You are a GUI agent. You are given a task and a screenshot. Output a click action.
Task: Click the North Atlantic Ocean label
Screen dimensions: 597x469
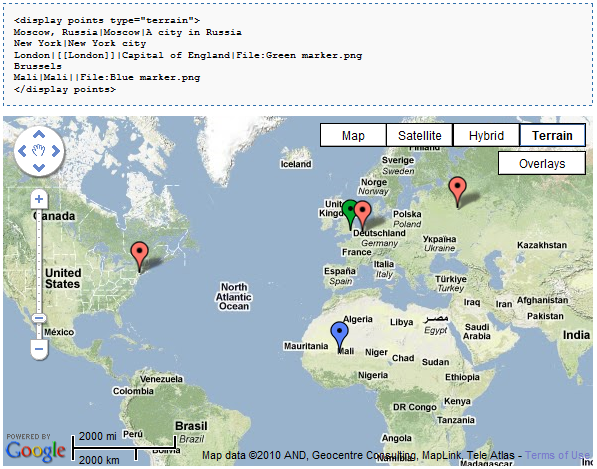234,297
